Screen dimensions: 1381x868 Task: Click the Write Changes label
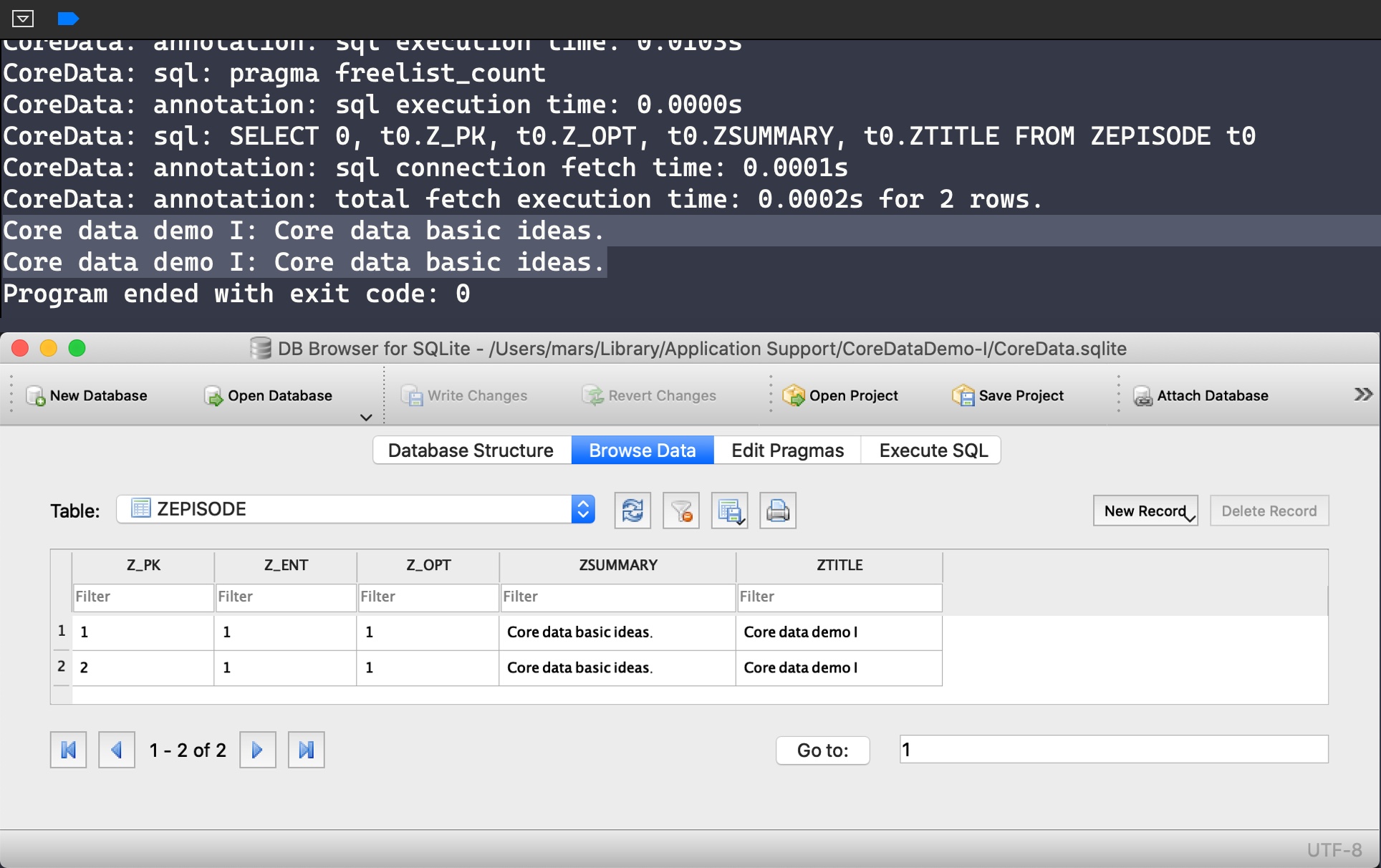pyautogui.click(x=477, y=396)
